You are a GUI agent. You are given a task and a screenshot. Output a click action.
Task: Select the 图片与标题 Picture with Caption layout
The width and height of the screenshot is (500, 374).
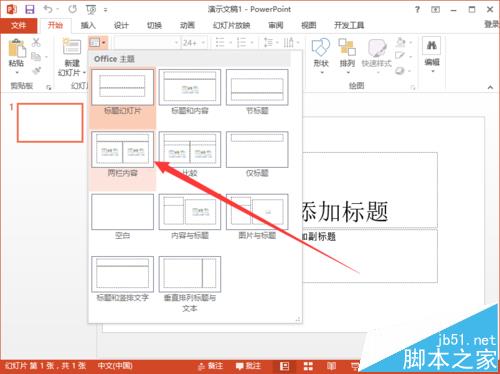pyautogui.click(x=257, y=217)
